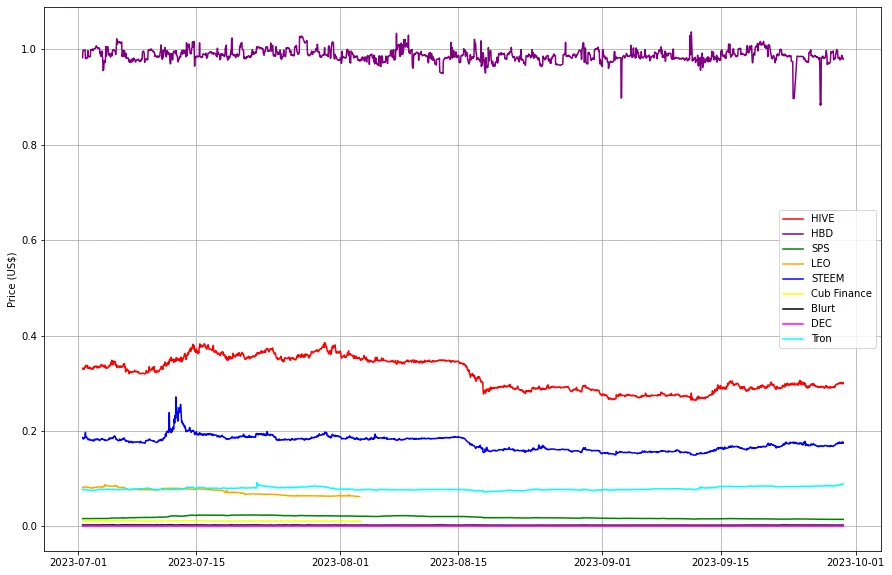This screenshot has width=892, height=575.
Task: Click the LEO legend label
Action: click(820, 263)
